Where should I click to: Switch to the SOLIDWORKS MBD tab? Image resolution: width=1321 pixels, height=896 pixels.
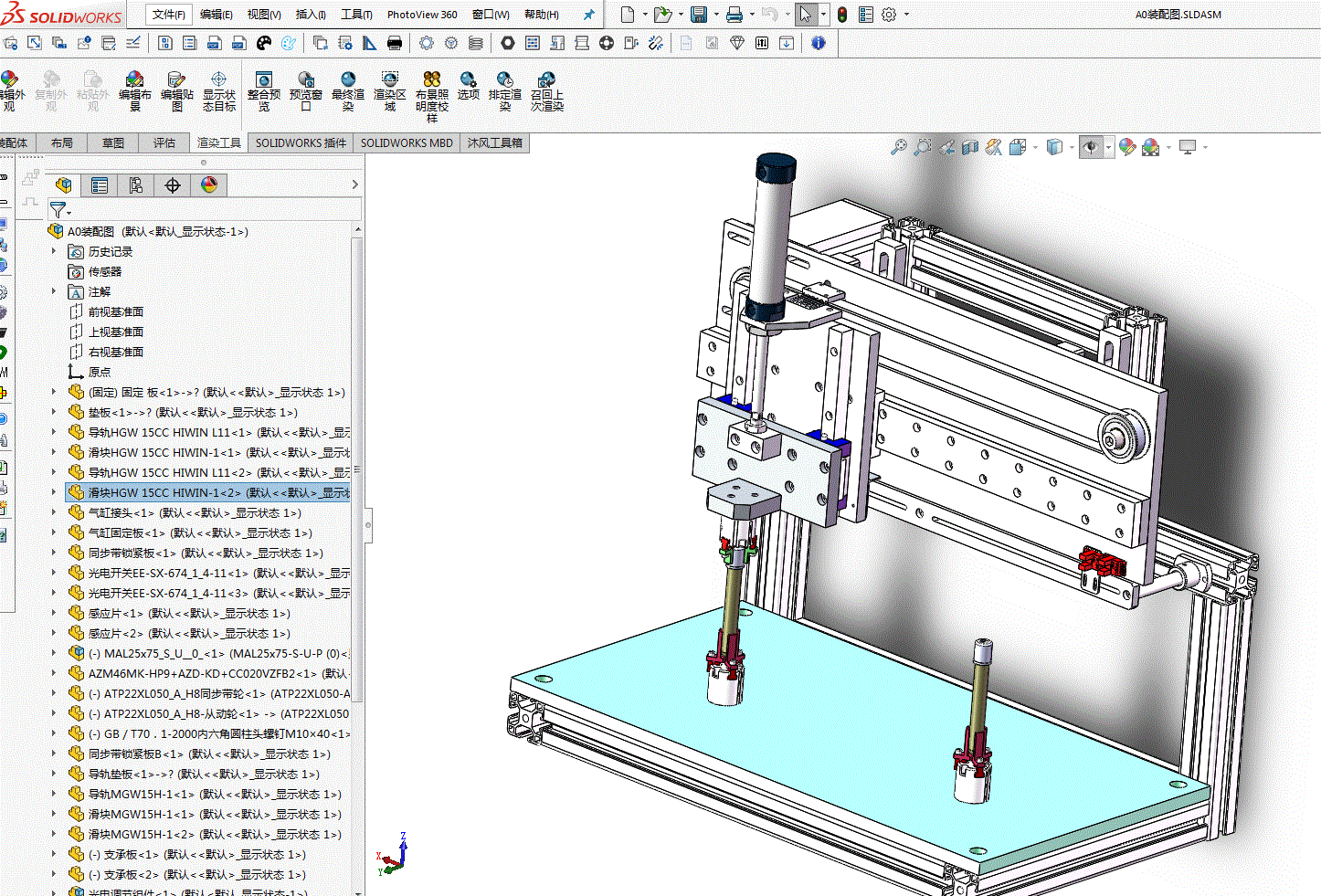coord(407,142)
